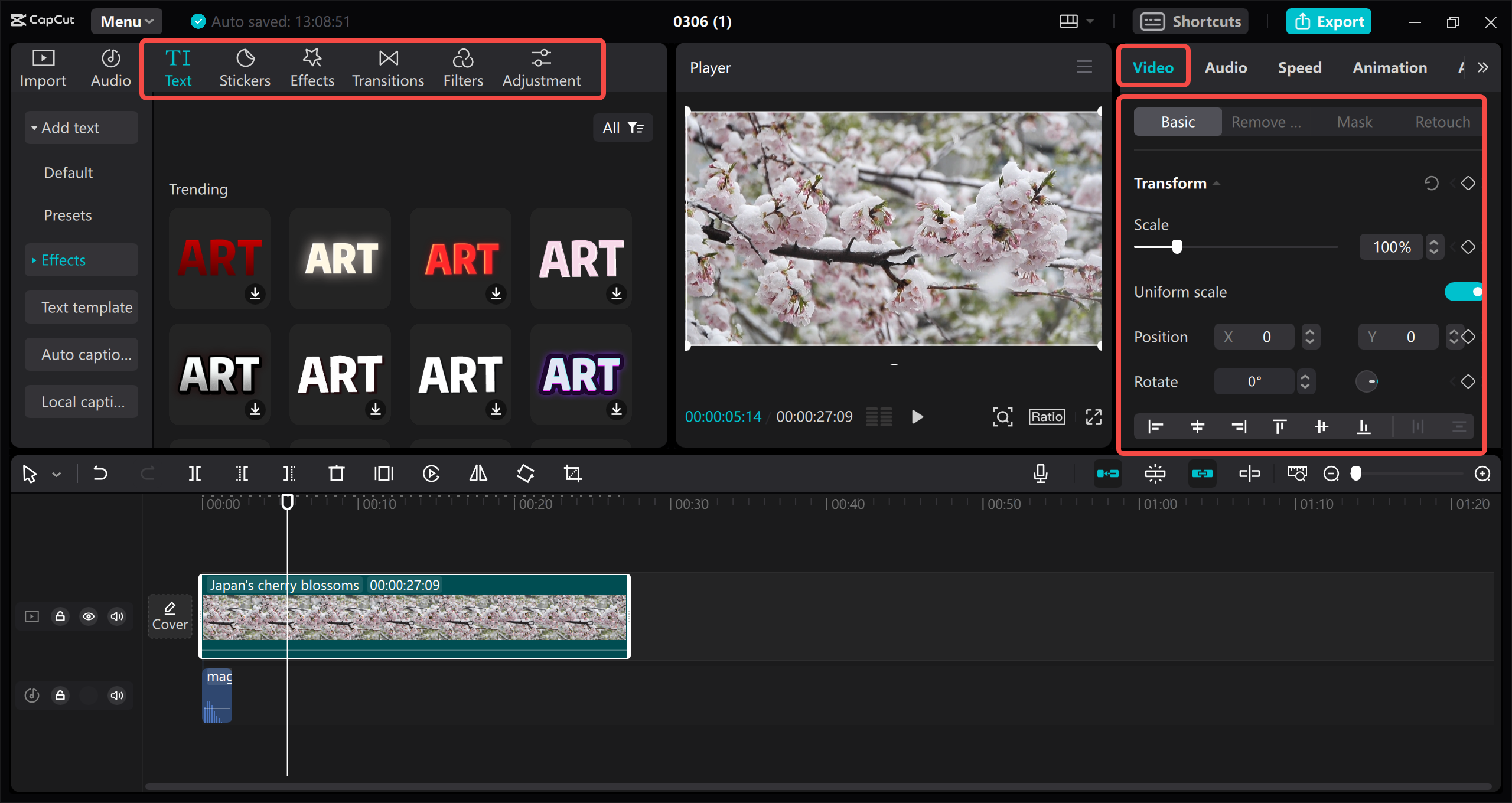Switch to the Animation tab
Viewport: 1512px width, 803px height.
click(x=1389, y=67)
